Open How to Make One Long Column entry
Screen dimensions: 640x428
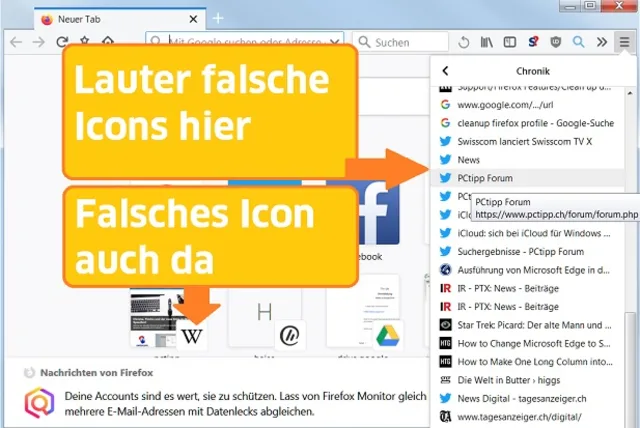tap(527, 362)
